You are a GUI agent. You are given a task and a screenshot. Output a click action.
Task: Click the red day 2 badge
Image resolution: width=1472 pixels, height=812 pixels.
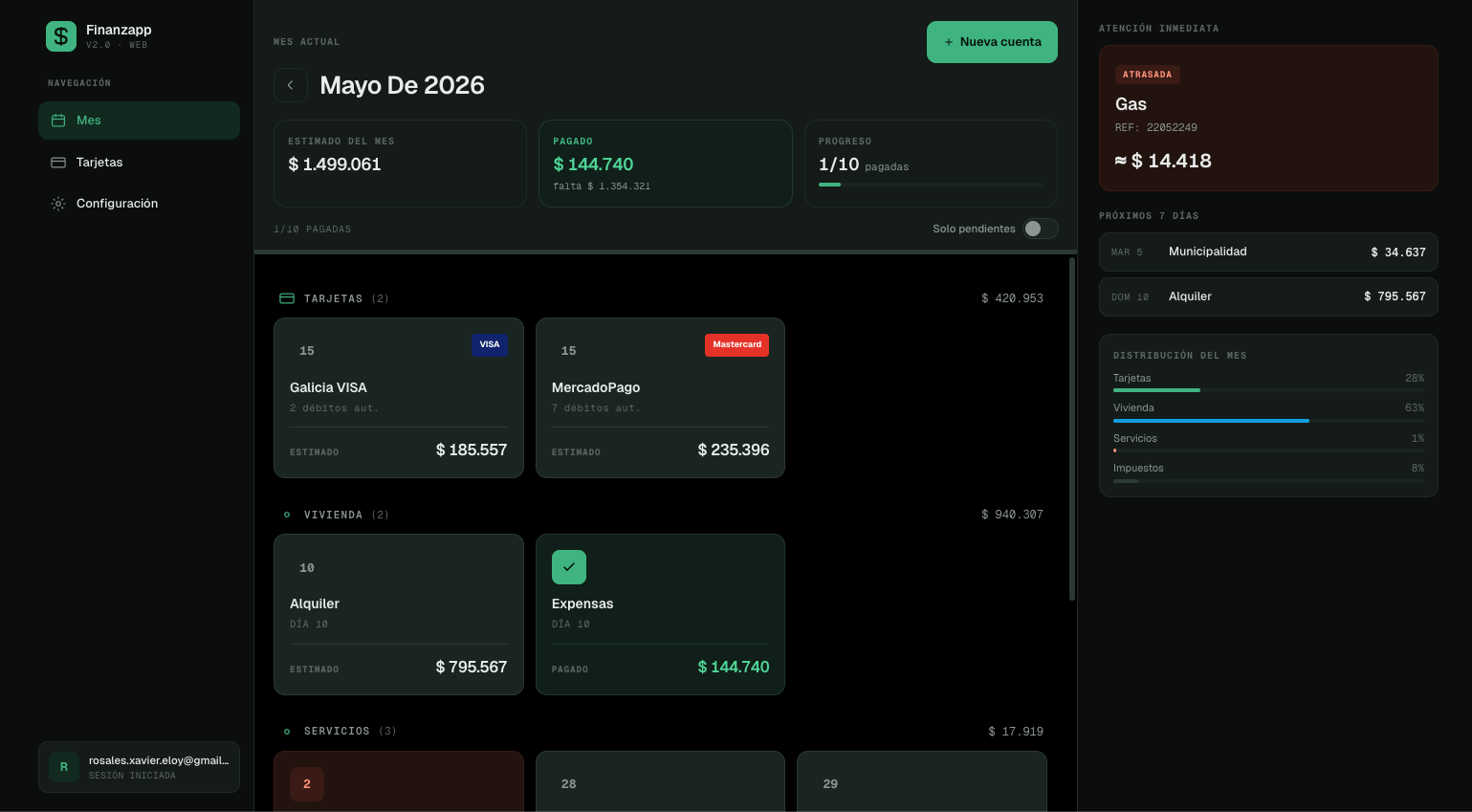(x=307, y=784)
